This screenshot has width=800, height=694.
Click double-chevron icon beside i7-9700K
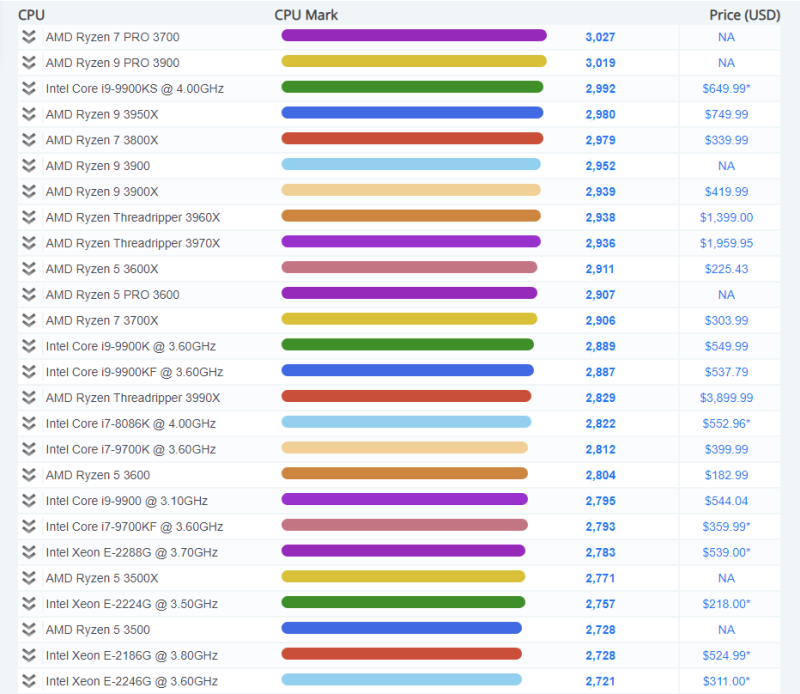(x=29, y=449)
